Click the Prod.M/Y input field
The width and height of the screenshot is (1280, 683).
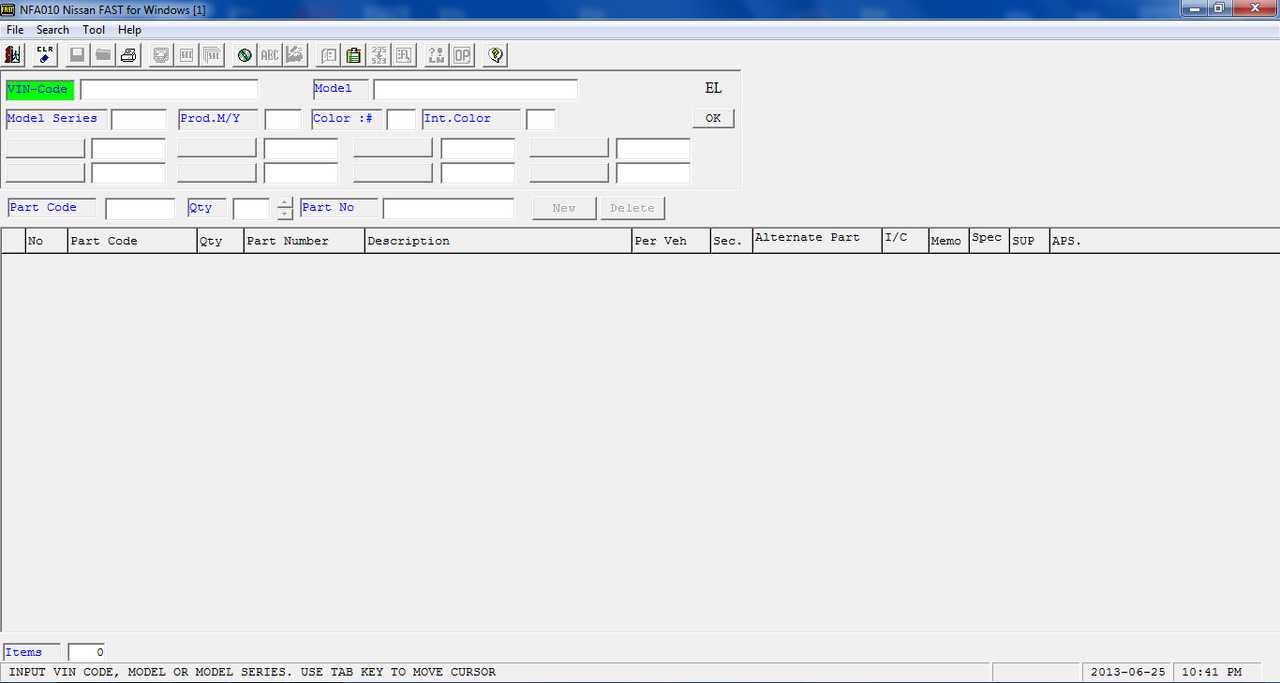(x=282, y=120)
